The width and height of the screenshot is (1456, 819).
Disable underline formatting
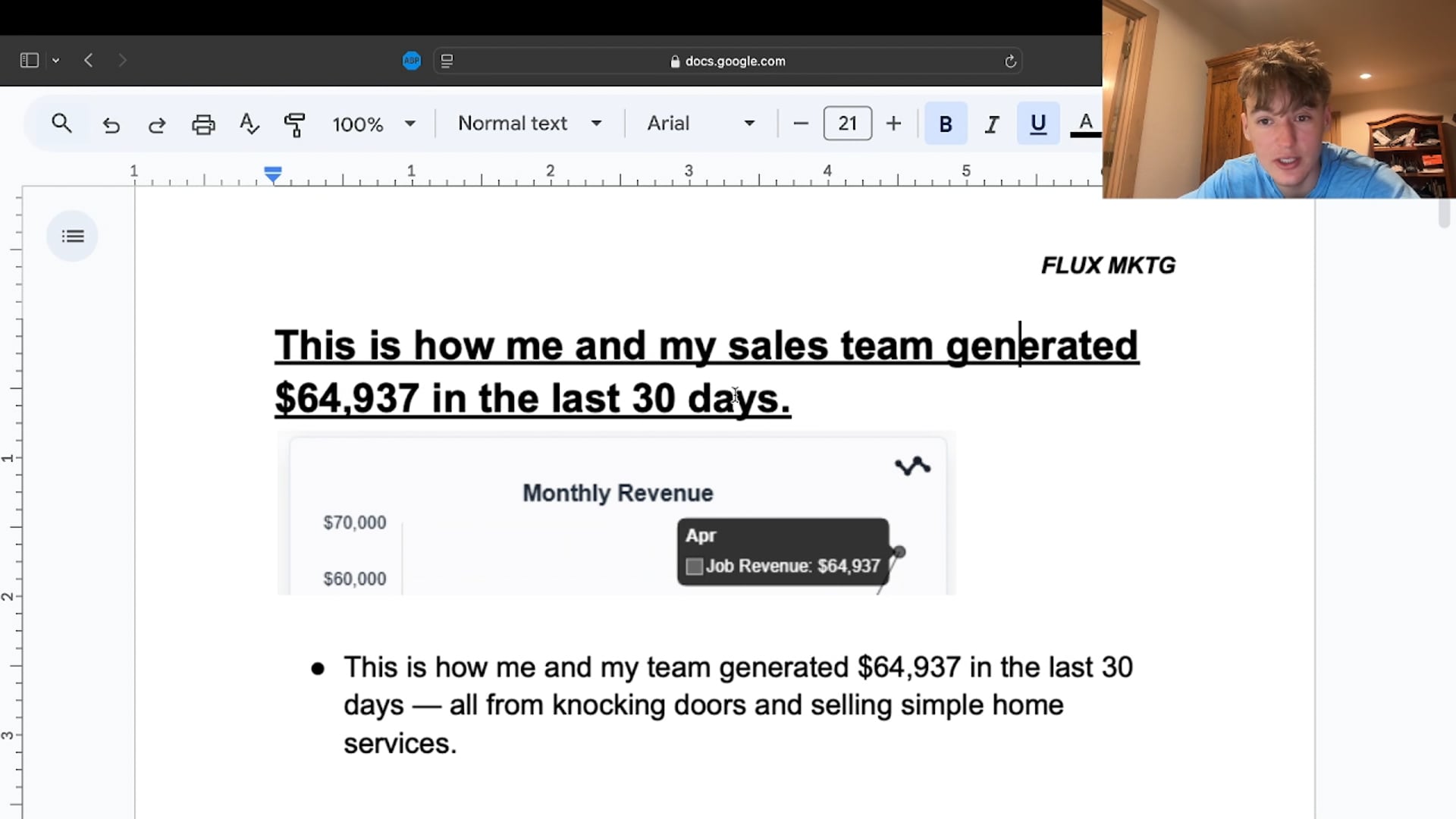[1037, 123]
